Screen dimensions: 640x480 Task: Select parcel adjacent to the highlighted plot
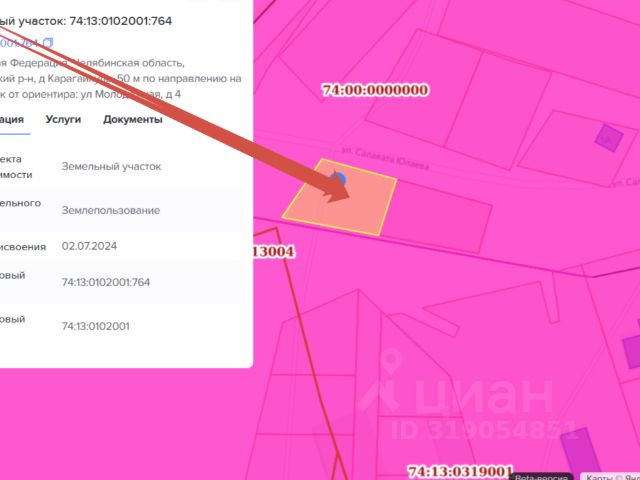pyautogui.click(x=436, y=216)
